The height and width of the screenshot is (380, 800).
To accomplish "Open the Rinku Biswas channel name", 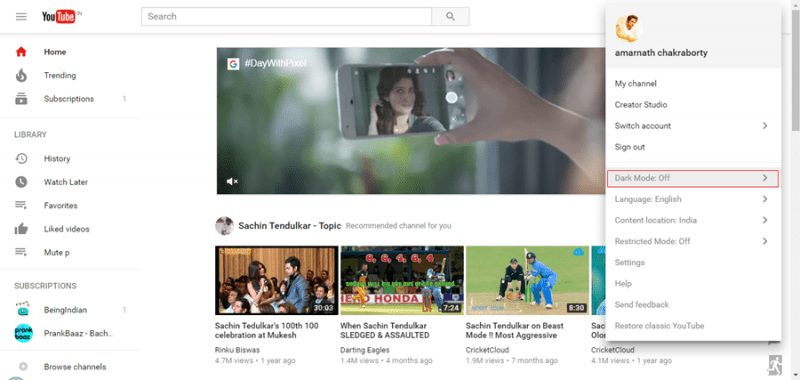I will [x=237, y=350].
